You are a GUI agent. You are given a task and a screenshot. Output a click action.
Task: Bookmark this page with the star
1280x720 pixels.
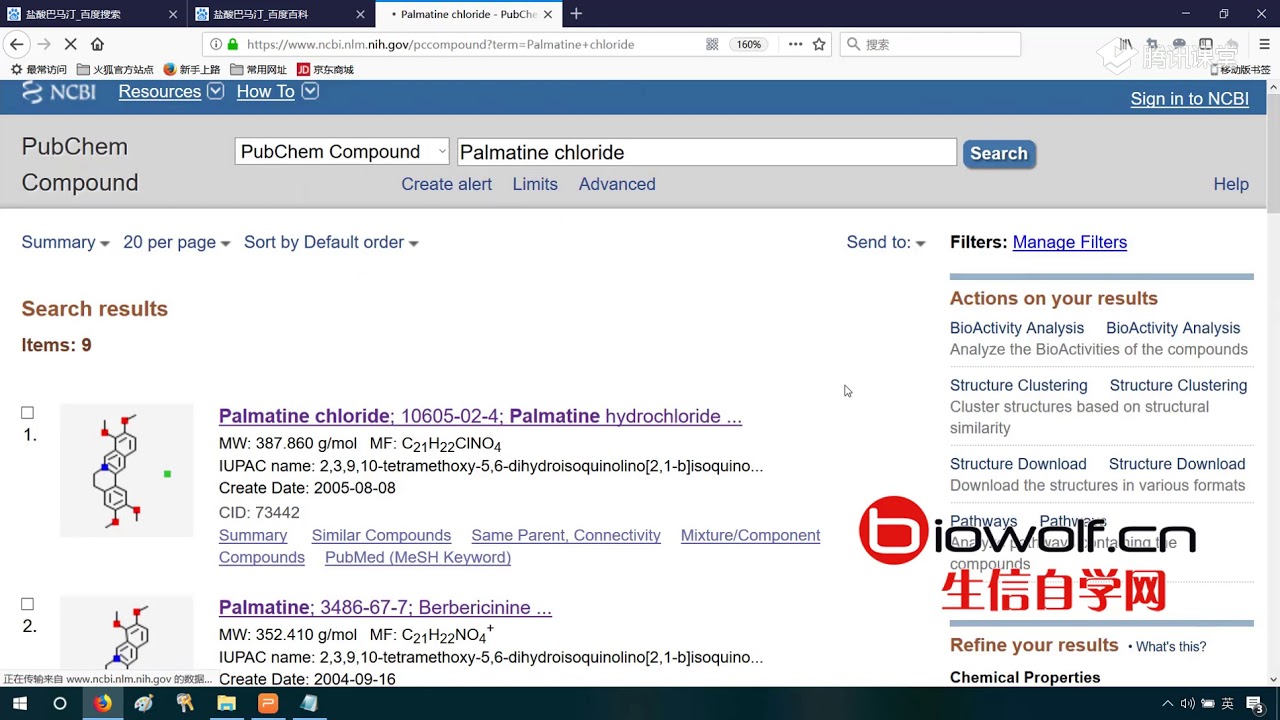[x=819, y=44]
